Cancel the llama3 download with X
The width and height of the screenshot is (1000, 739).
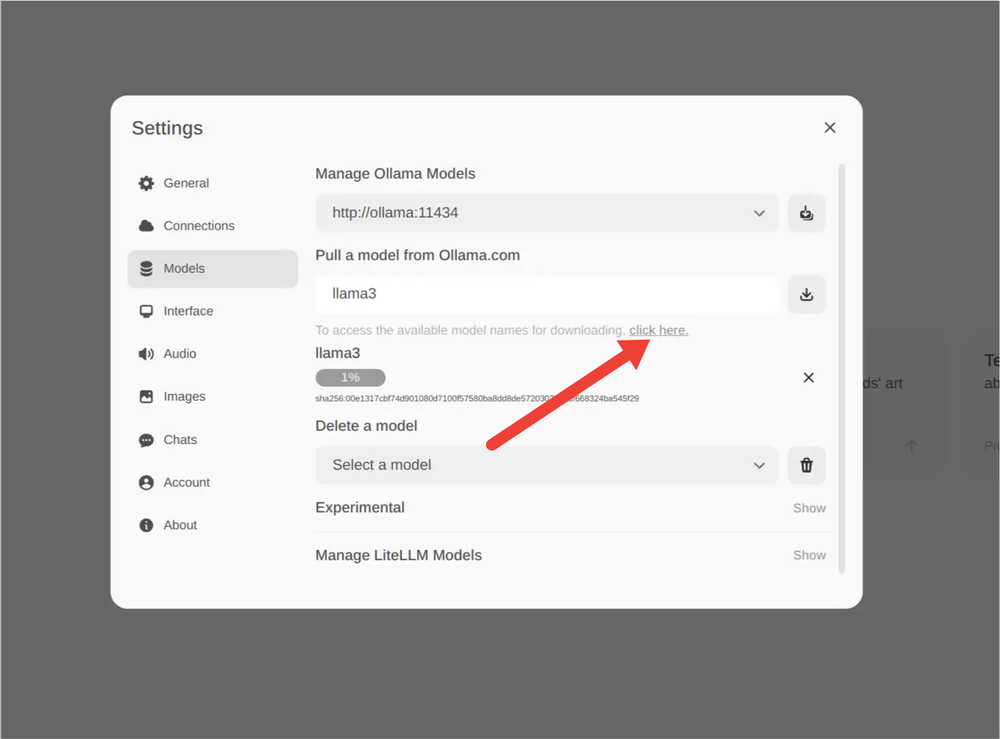click(x=808, y=378)
